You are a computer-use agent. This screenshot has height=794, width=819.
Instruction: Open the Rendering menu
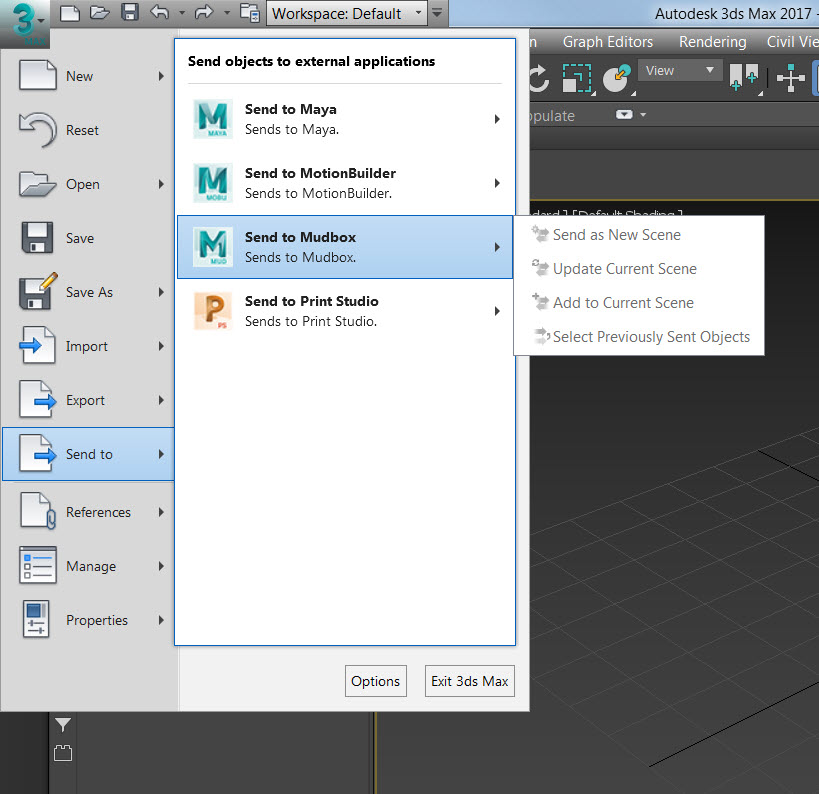tap(712, 42)
